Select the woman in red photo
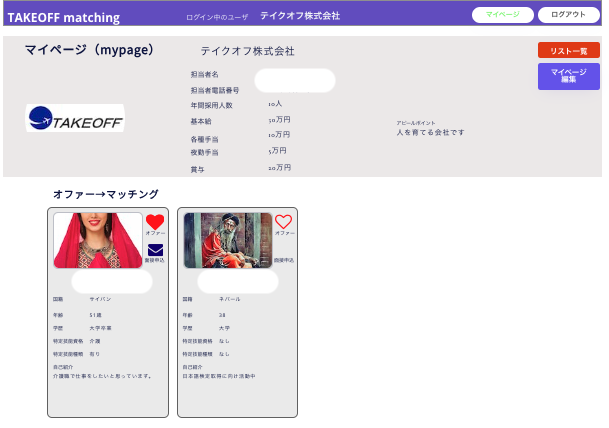 98,240
